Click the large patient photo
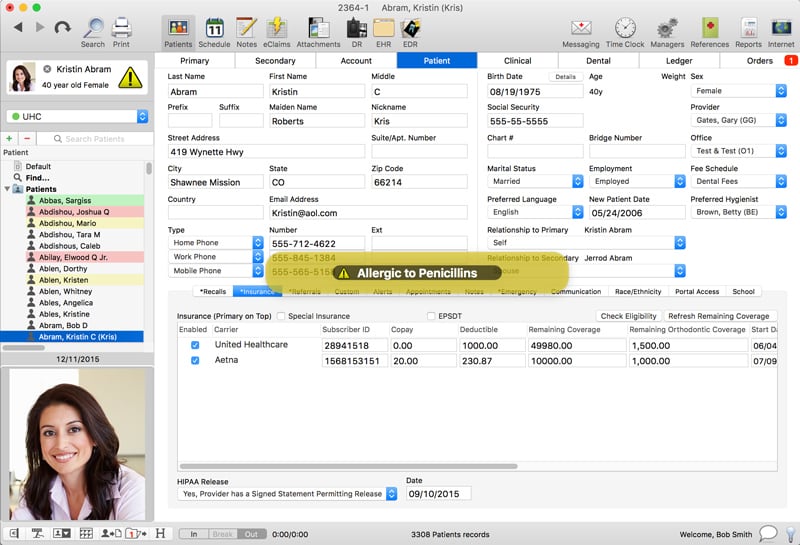Viewport: 800px width, 545px height. point(78,444)
